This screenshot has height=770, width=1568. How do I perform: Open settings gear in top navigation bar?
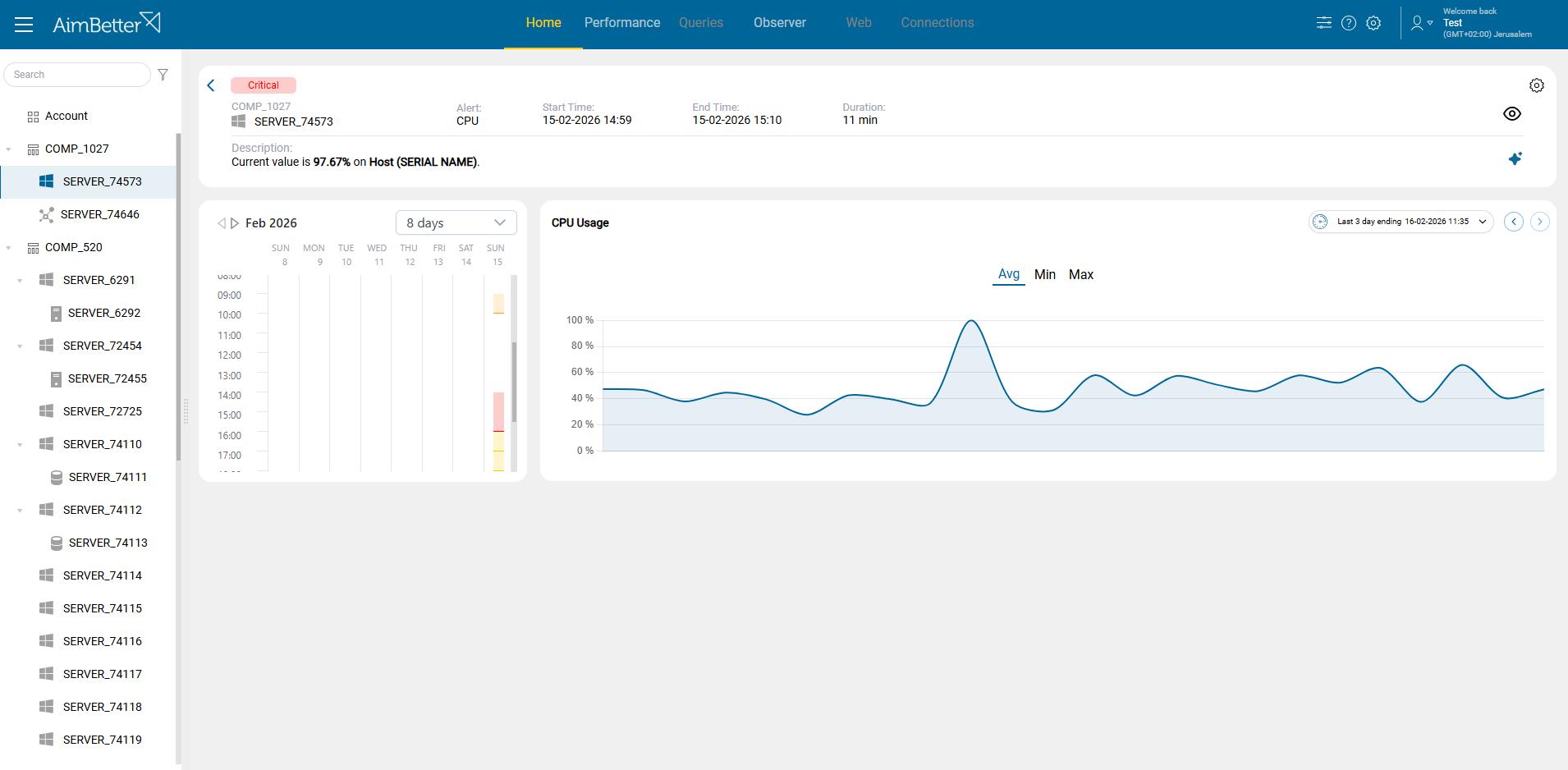click(1373, 23)
